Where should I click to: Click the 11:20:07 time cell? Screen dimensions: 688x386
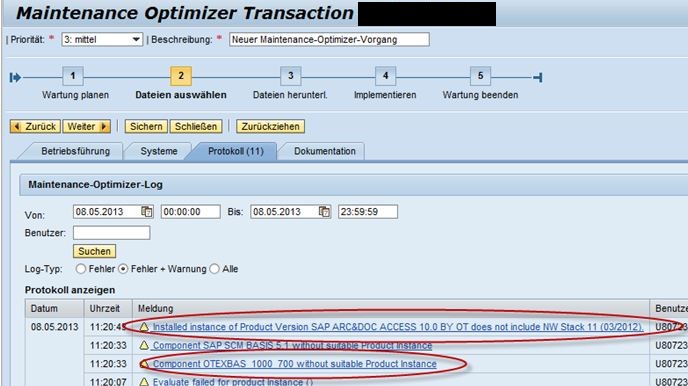click(108, 382)
